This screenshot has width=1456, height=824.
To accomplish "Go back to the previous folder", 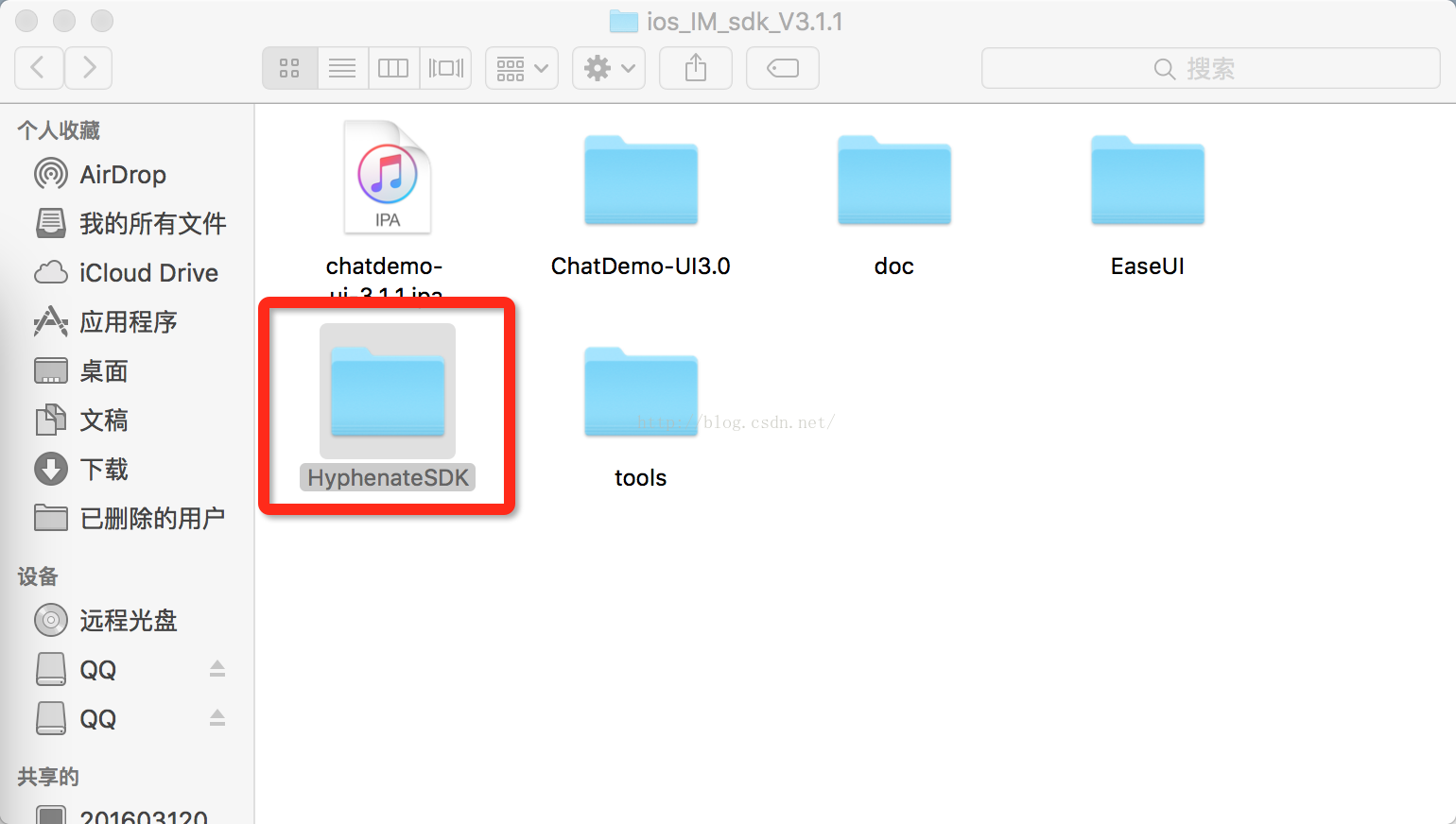I will [x=40, y=68].
